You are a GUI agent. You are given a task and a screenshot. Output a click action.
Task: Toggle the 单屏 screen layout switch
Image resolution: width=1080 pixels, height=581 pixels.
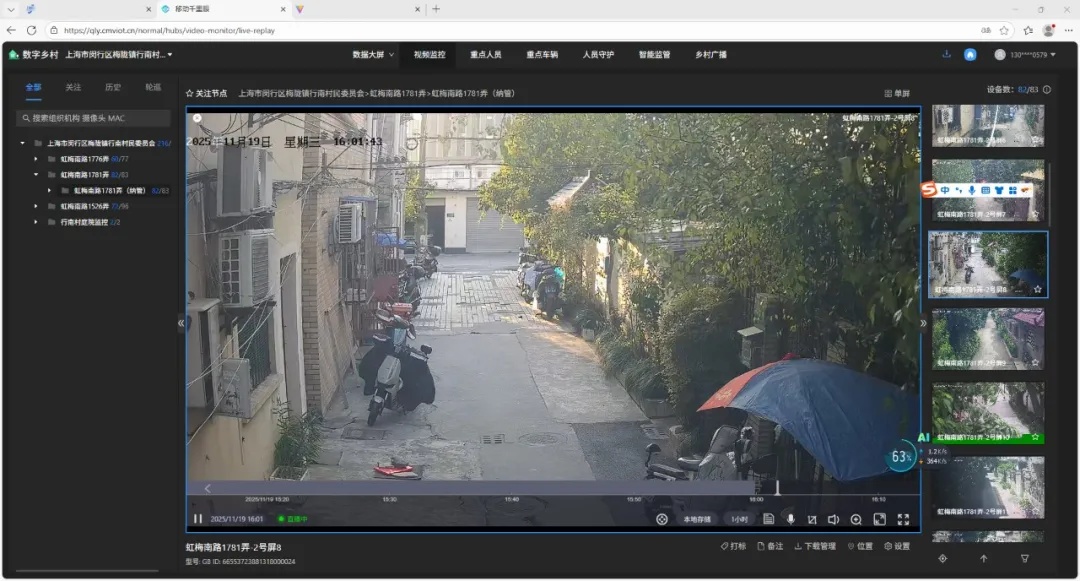(897, 93)
